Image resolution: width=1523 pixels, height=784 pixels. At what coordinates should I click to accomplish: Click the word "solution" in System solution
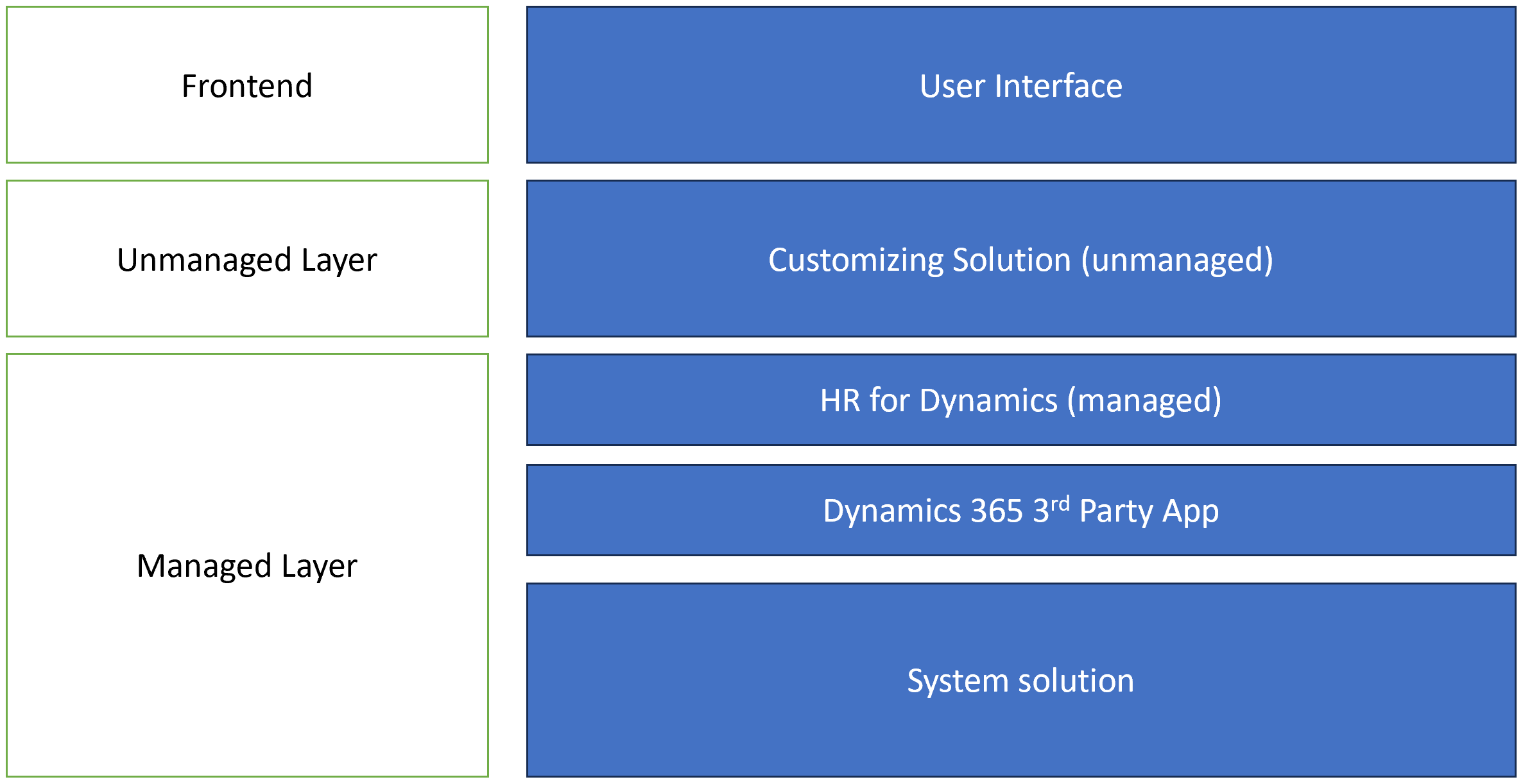click(1076, 681)
